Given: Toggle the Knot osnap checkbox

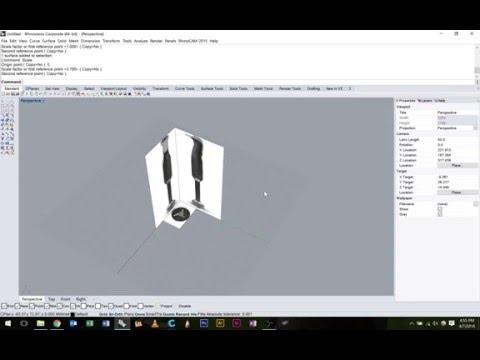Looking at the screenshot, I should pos(126,306).
